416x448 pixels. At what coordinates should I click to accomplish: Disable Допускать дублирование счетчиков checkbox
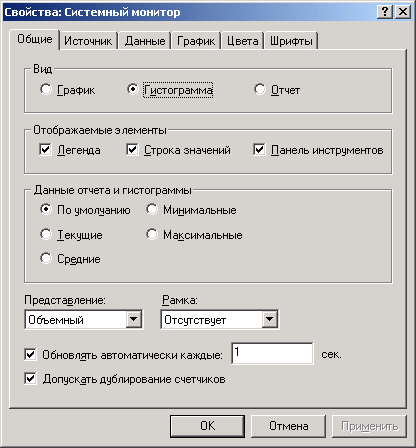[x=30, y=379]
